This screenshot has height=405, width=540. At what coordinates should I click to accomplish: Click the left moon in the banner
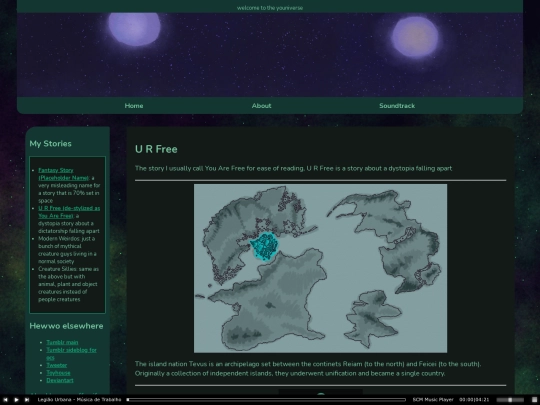tap(134, 29)
